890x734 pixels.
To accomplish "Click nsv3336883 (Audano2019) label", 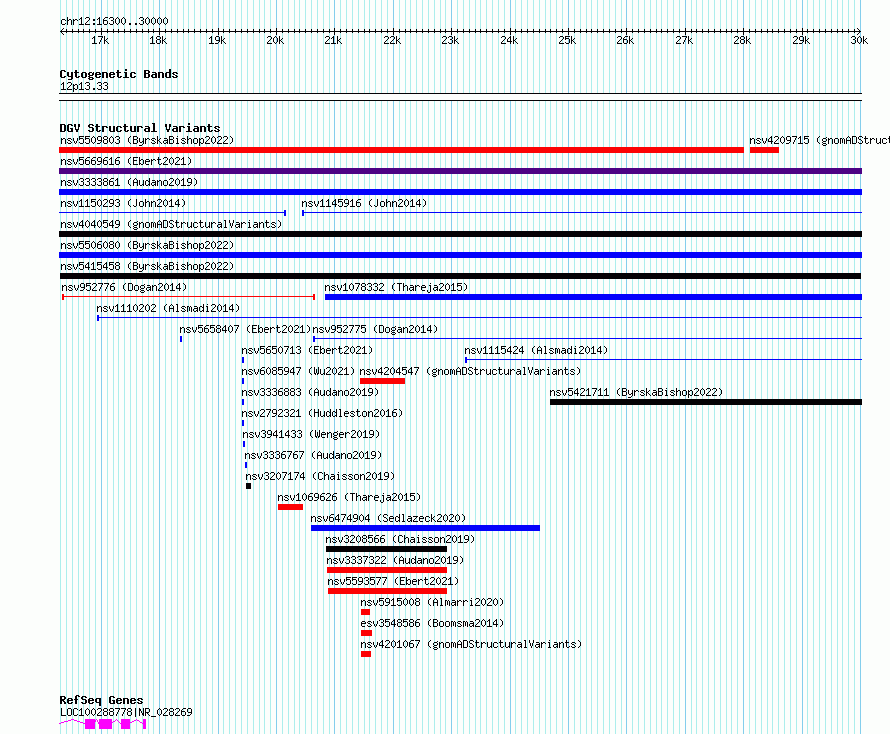I will coord(310,392).
